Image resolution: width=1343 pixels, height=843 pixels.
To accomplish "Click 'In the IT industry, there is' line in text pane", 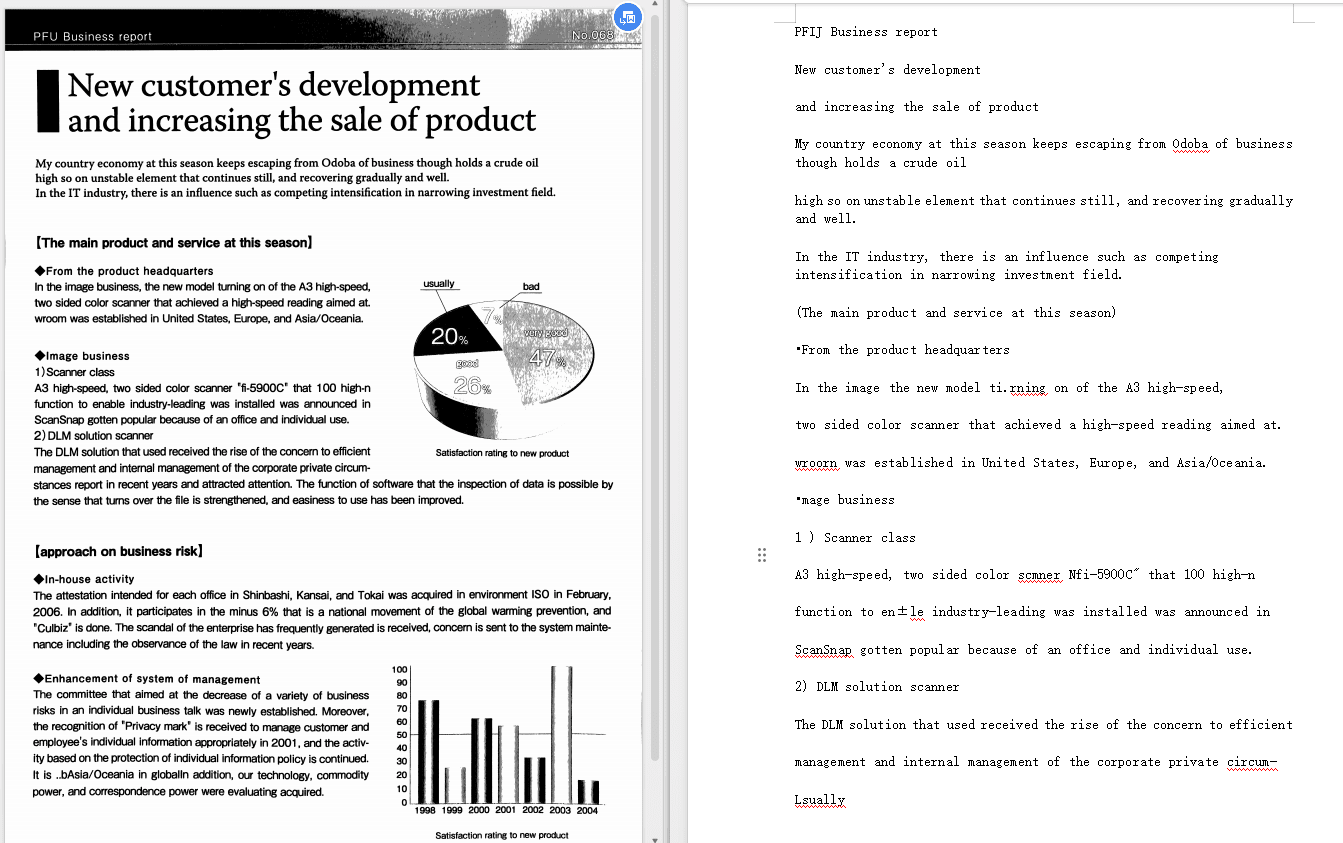I will [1007, 257].
